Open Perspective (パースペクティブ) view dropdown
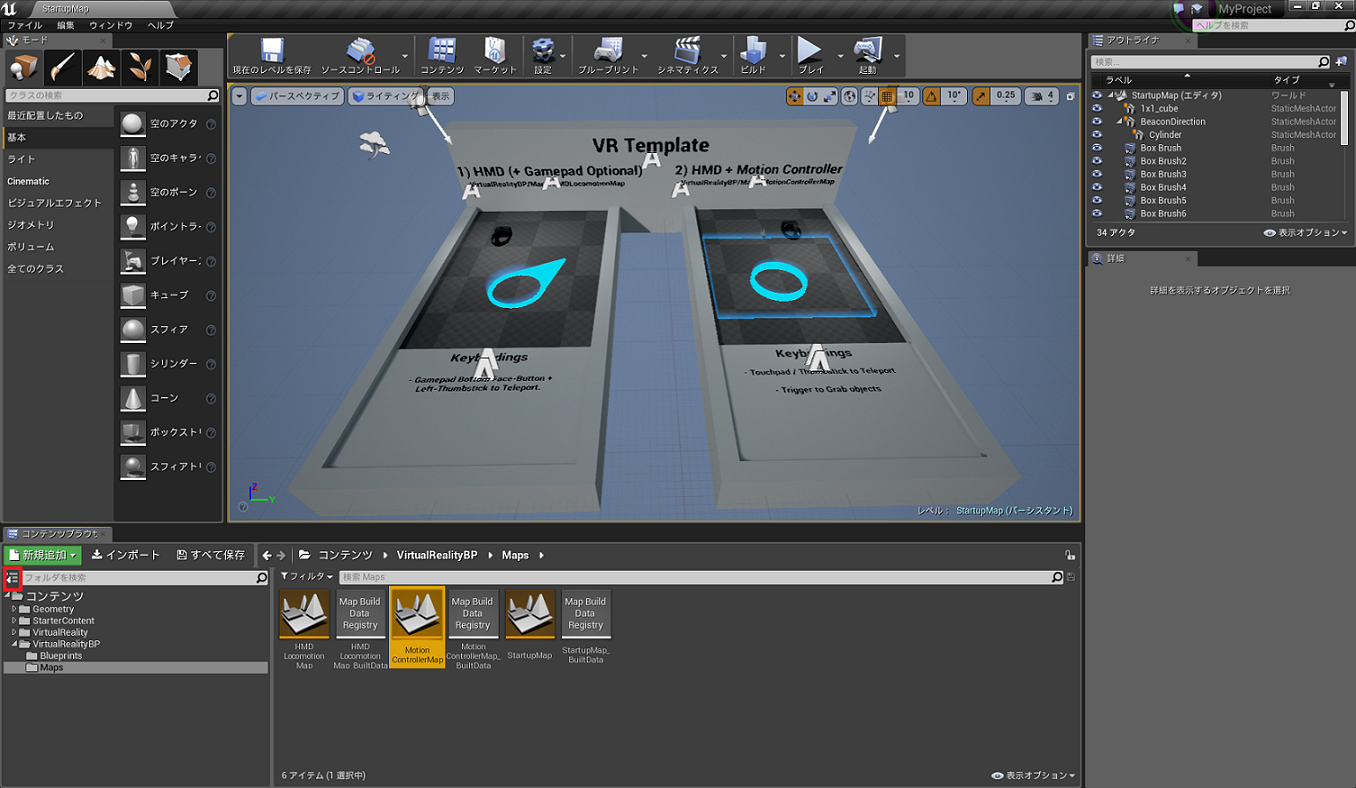 click(x=297, y=96)
